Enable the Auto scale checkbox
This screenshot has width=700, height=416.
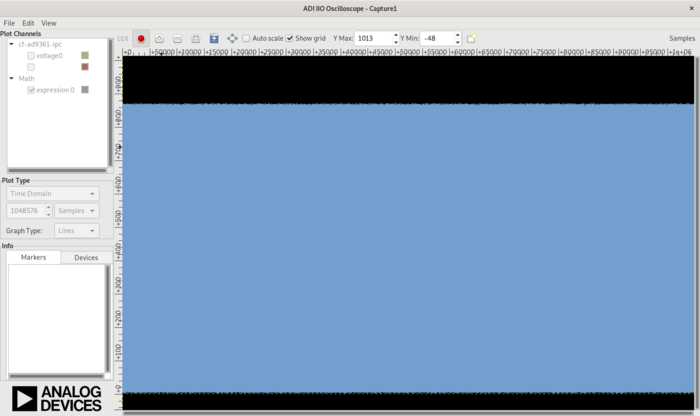[246, 38]
